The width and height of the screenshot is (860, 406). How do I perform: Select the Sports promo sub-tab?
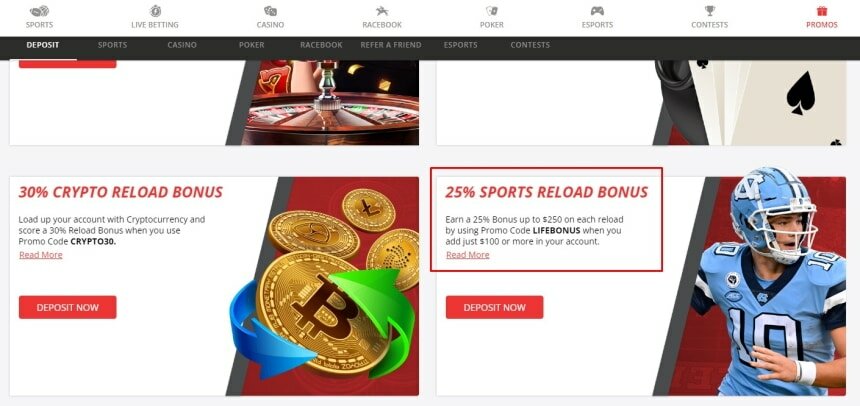coord(112,45)
